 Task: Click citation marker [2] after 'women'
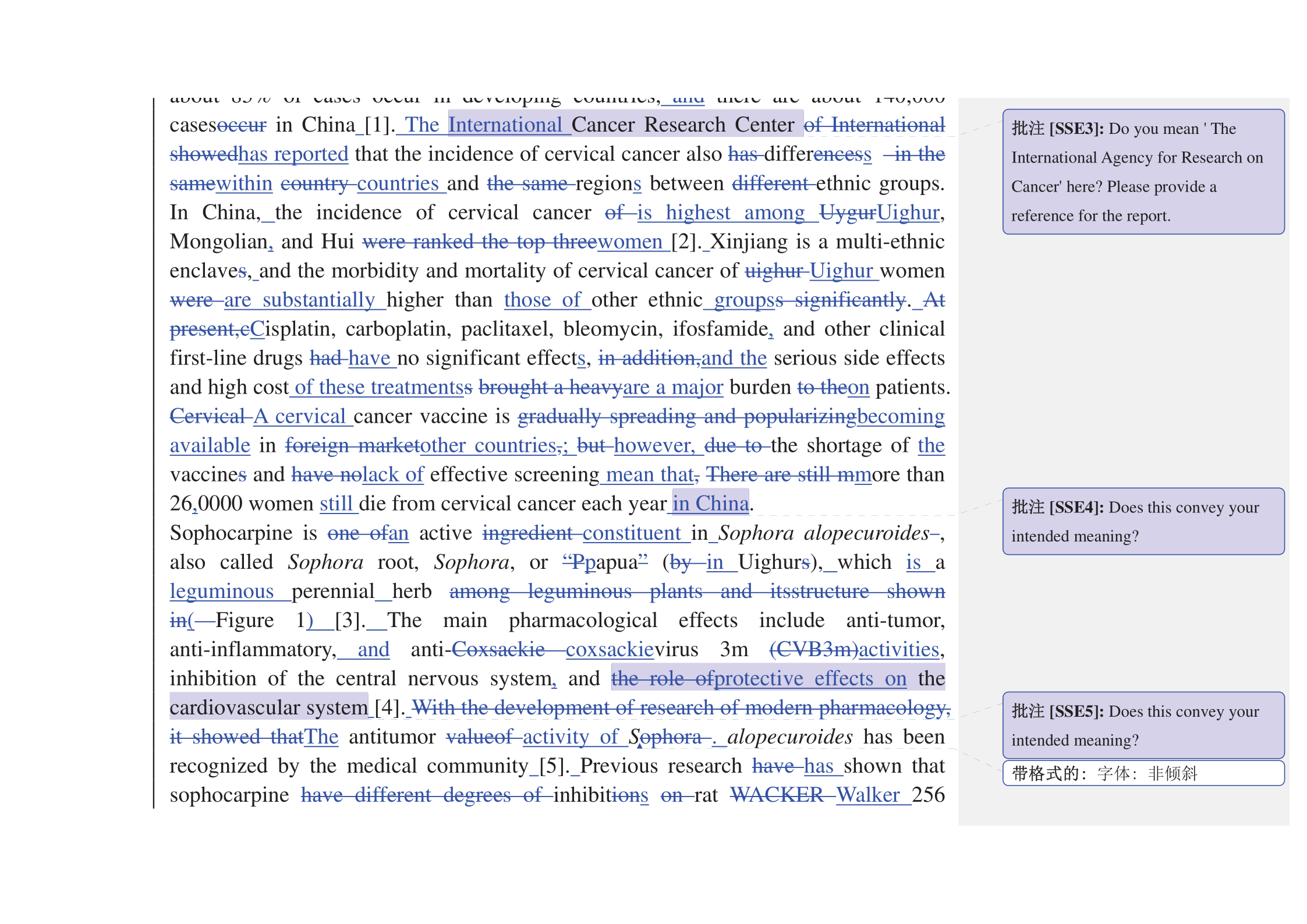coord(685,242)
